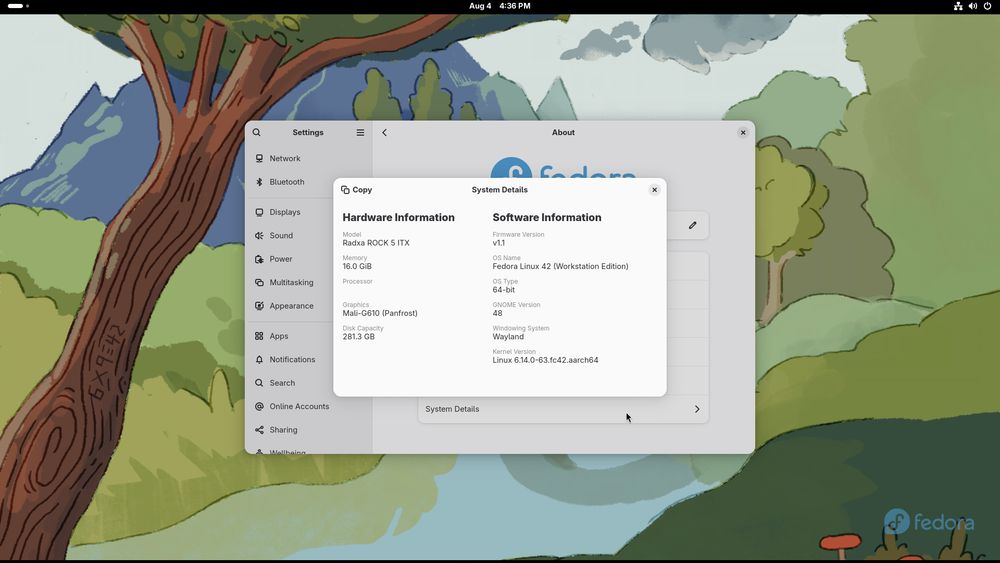This screenshot has height=563, width=1000.
Task: Click the Appearance icon in the sidebar
Action: pos(259,306)
